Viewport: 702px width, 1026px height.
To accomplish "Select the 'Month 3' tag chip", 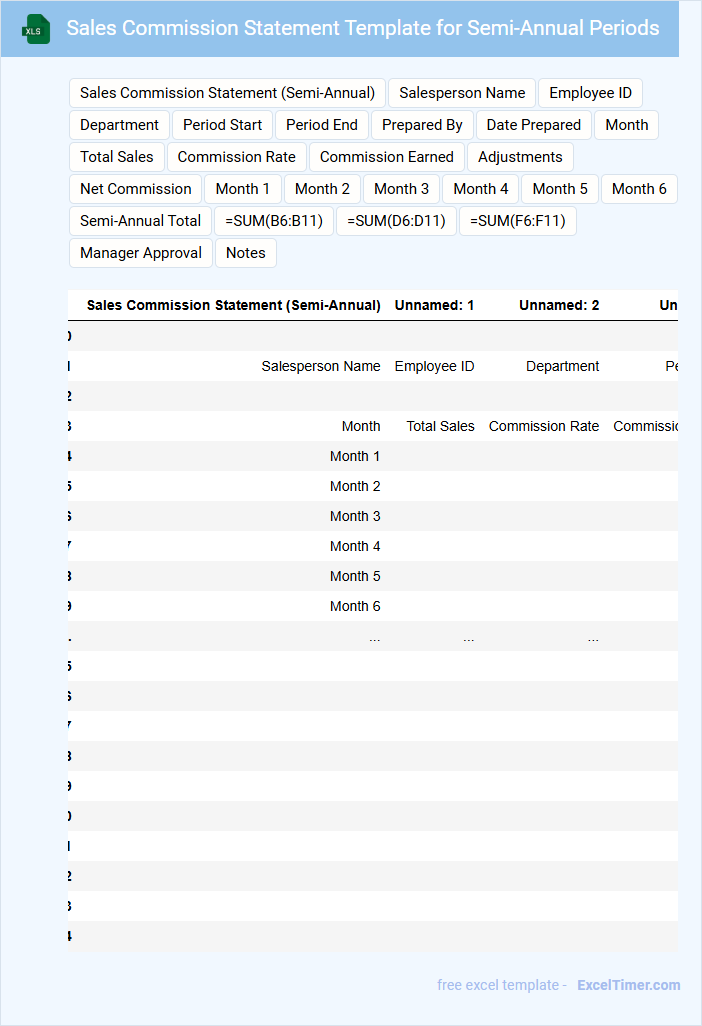I will tap(401, 189).
